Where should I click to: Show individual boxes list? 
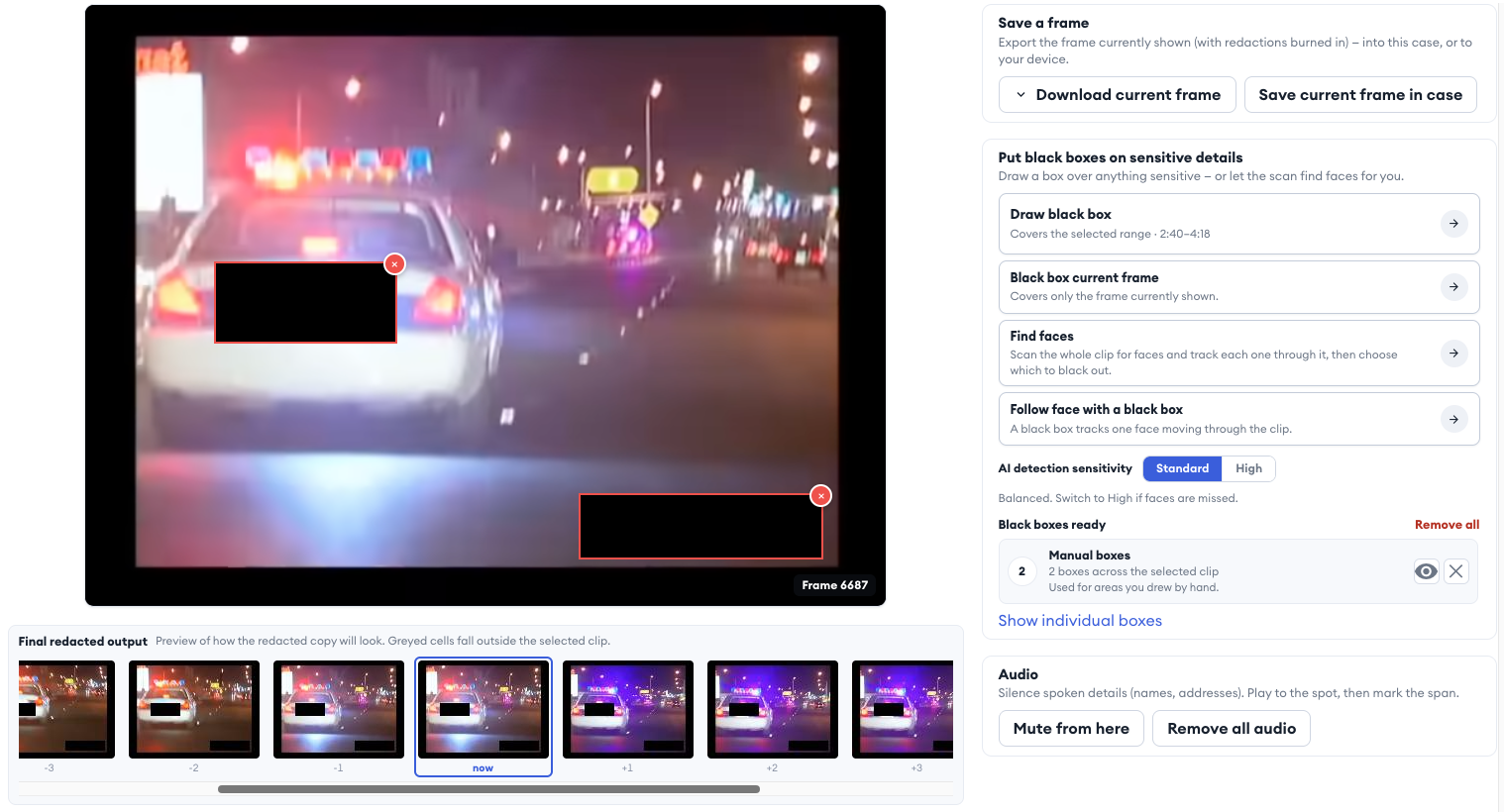point(1080,621)
